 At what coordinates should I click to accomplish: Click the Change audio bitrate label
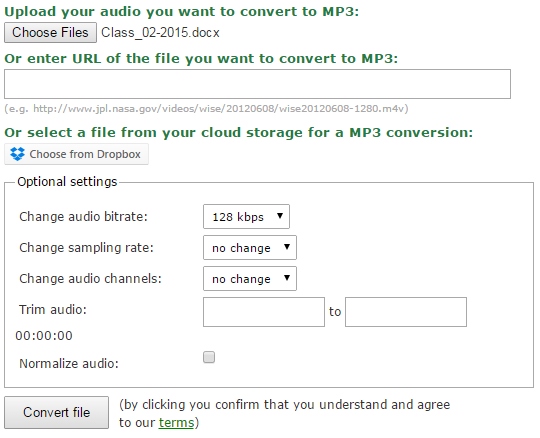(83, 217)
